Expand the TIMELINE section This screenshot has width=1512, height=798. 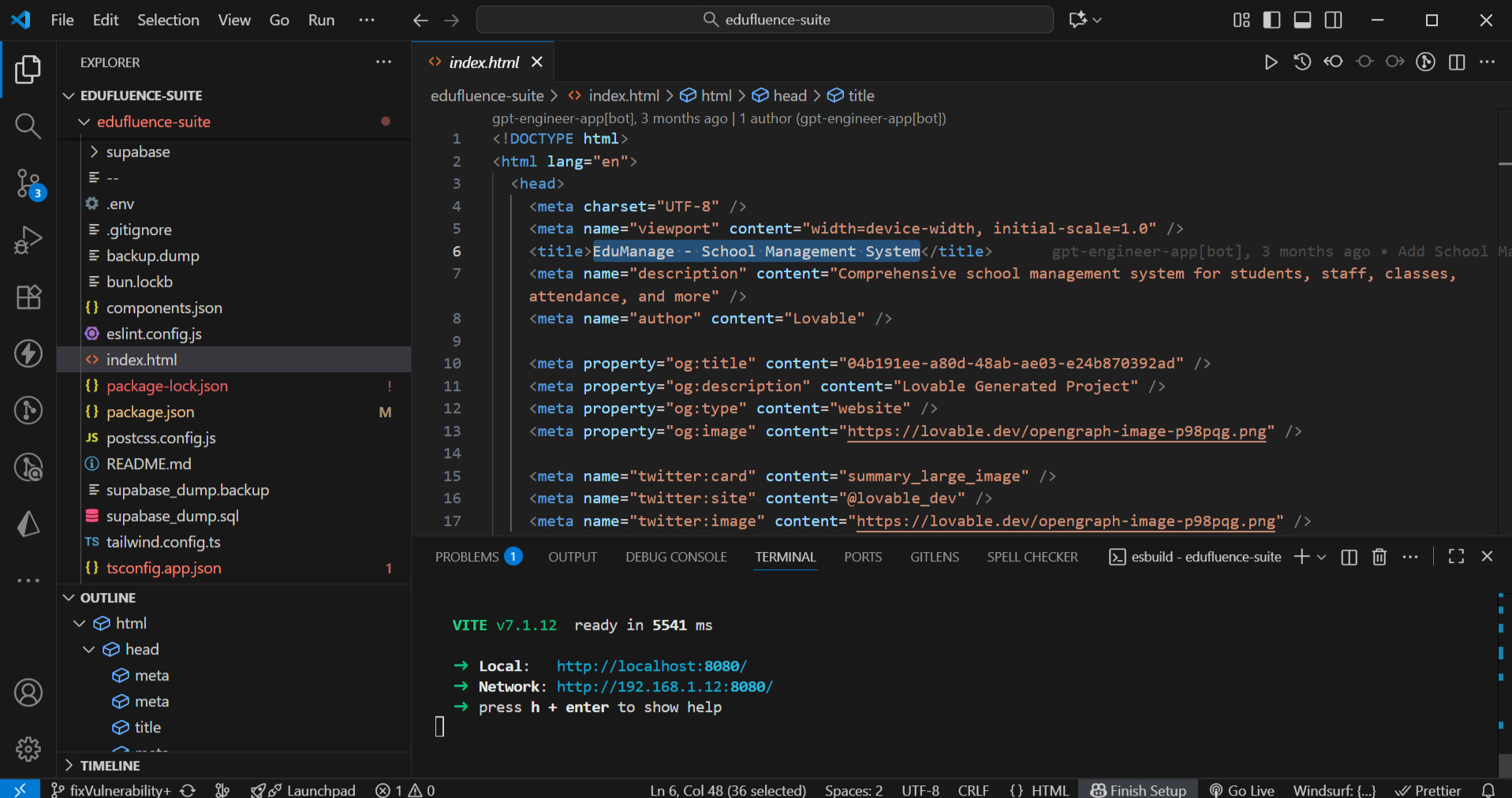(x=110, y=766)
